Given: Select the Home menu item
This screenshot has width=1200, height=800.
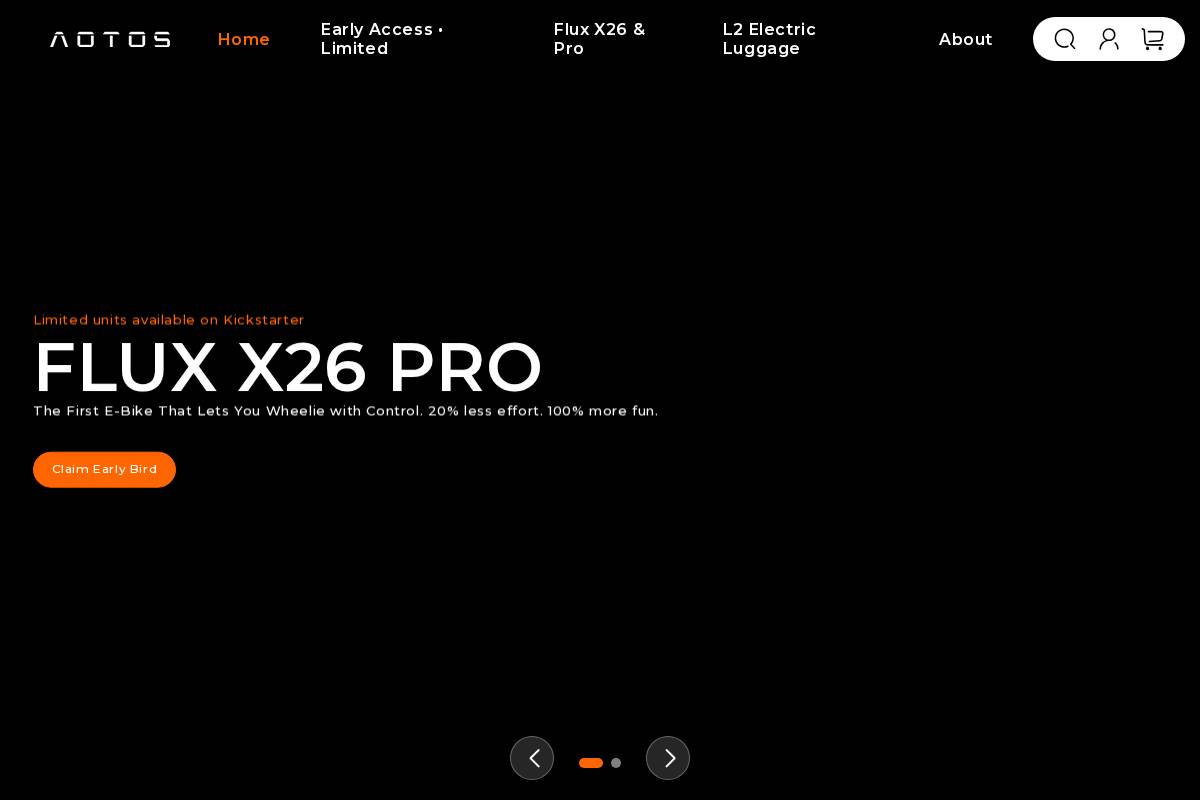Looking at the screenshot, I should click(x=244, y=39).
